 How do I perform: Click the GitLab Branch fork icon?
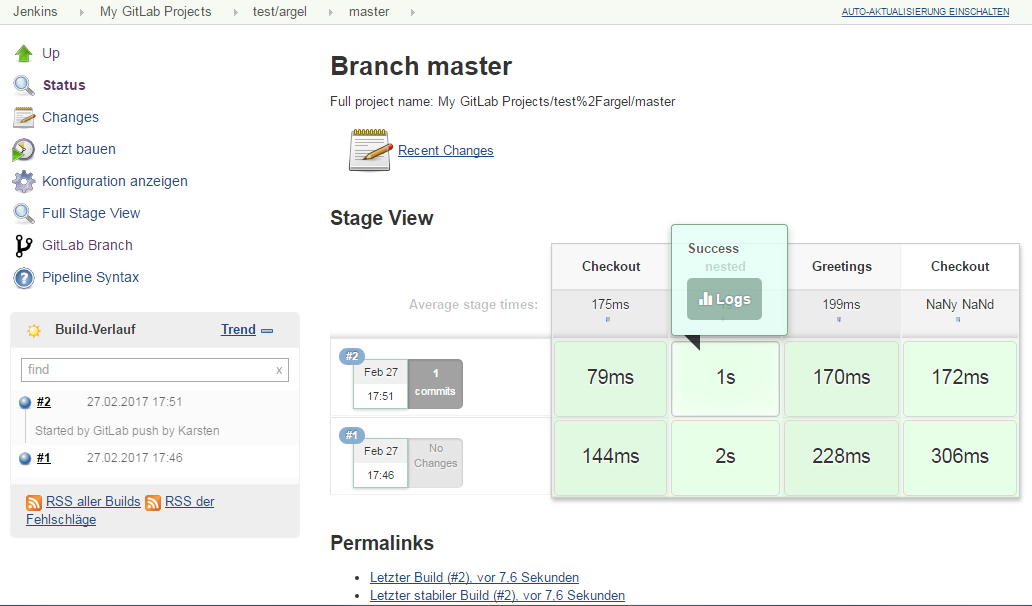(x=24, y=245)
